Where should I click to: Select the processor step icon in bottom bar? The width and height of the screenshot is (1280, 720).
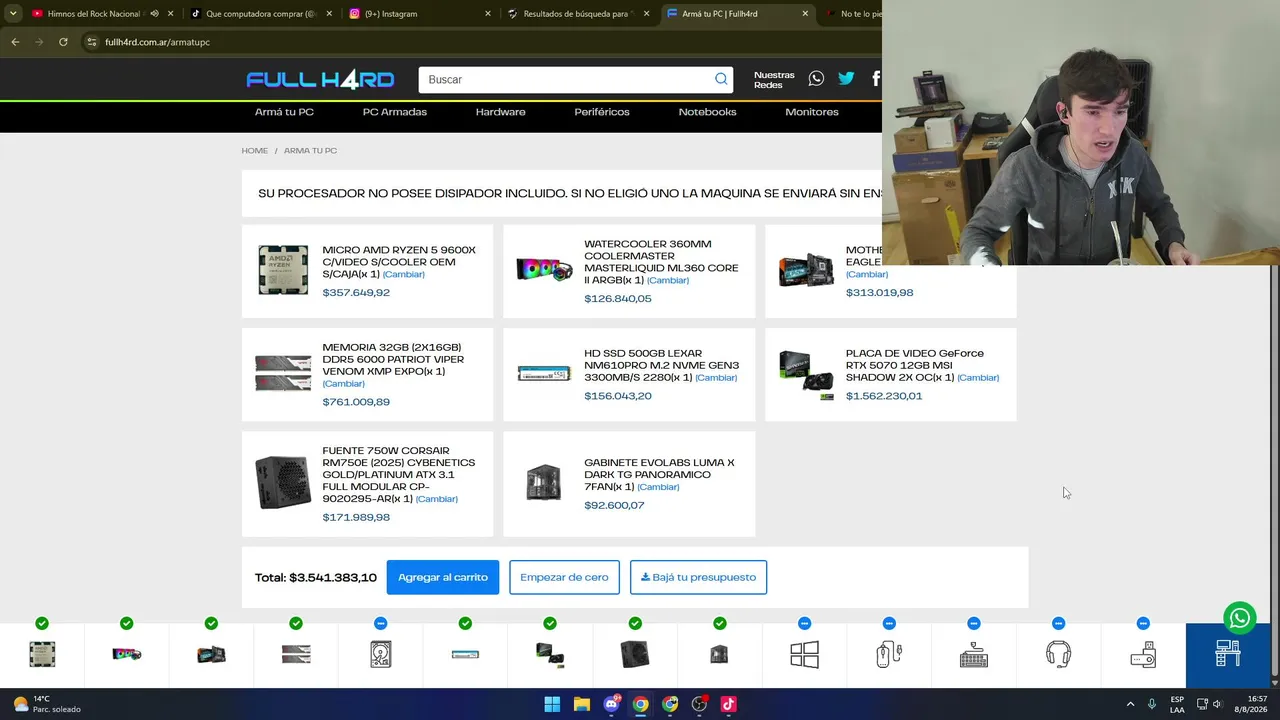point(42,654)
